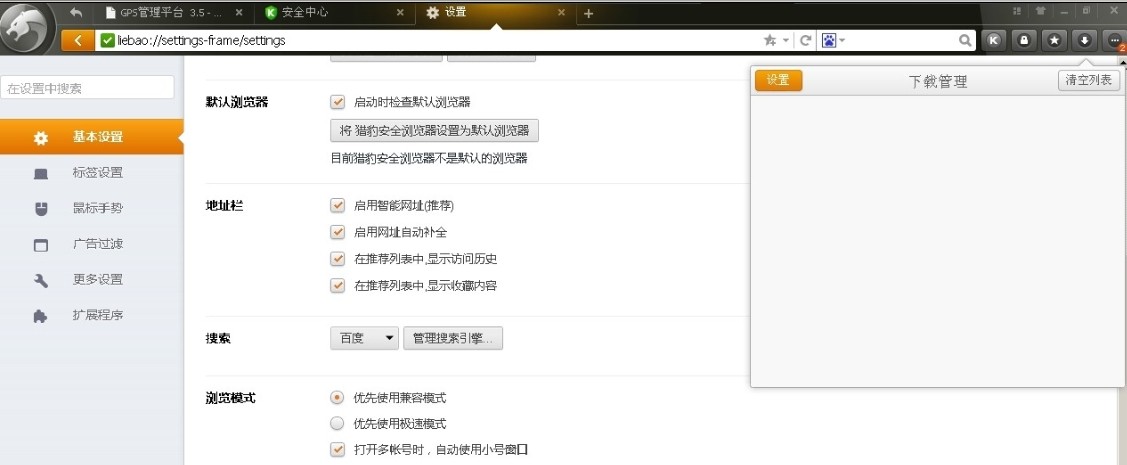Open the 百度 search engine dropdown
Viewport: 1127px width, 465px height.
pos(364,339)
